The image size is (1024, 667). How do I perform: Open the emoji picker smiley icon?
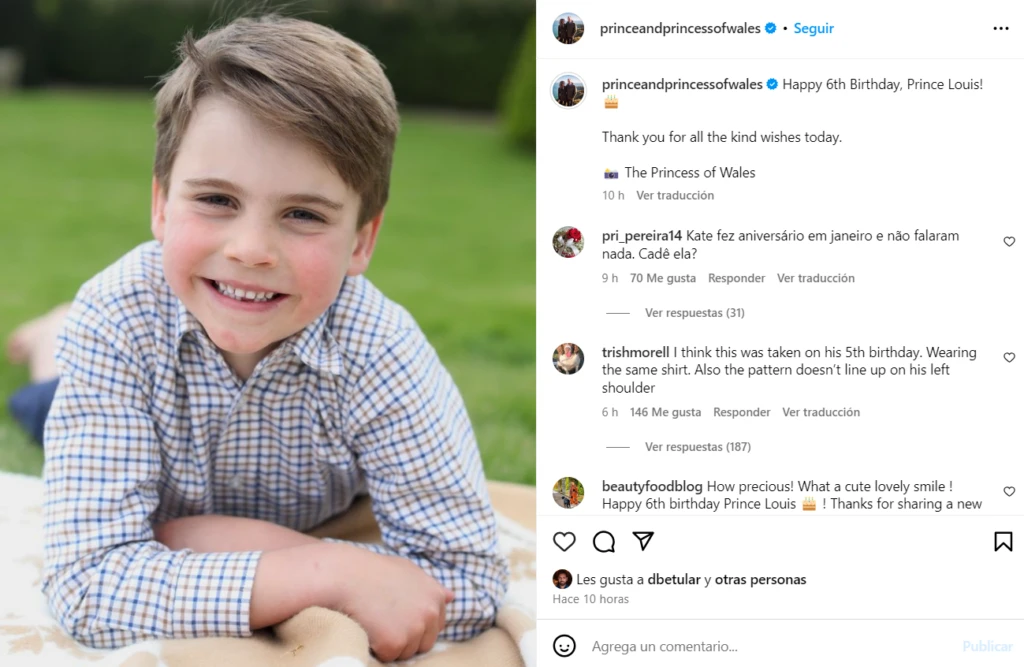tap(564, 646)
